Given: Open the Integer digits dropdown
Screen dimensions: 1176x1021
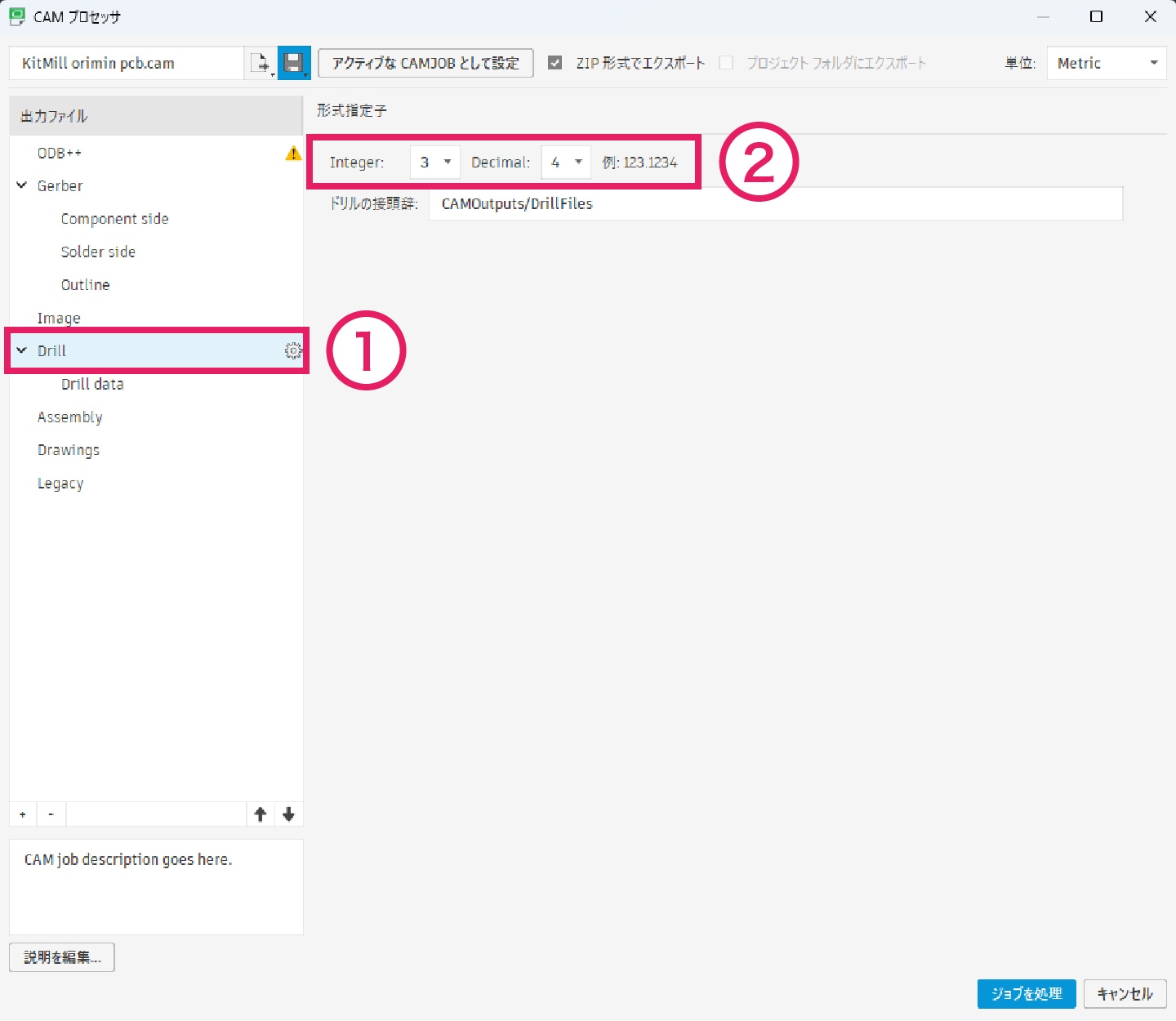Looking at the screenshot, I should coord(435,163).
